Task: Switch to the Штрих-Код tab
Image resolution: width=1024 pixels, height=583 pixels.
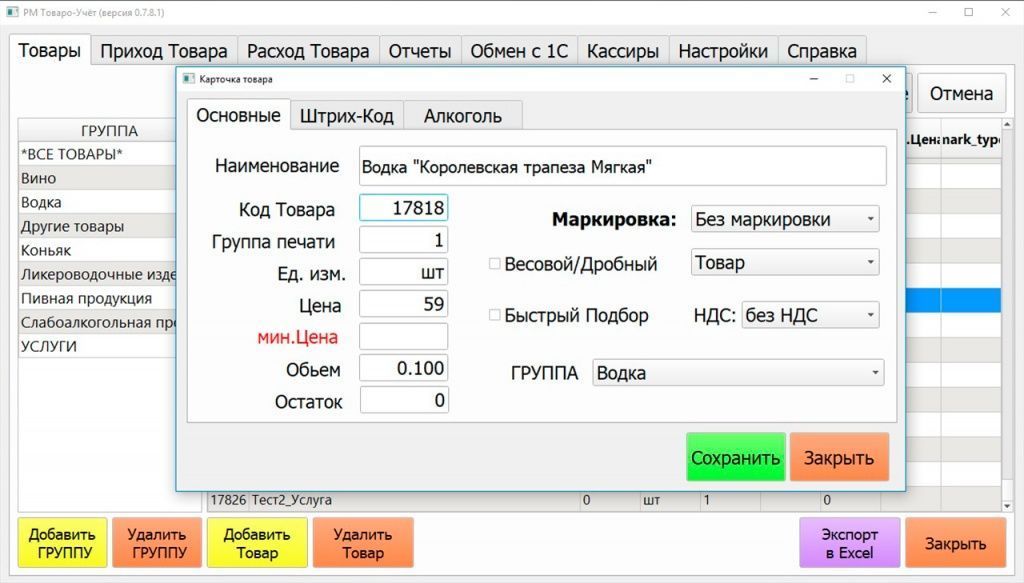Action: click(x=347, y=116)
